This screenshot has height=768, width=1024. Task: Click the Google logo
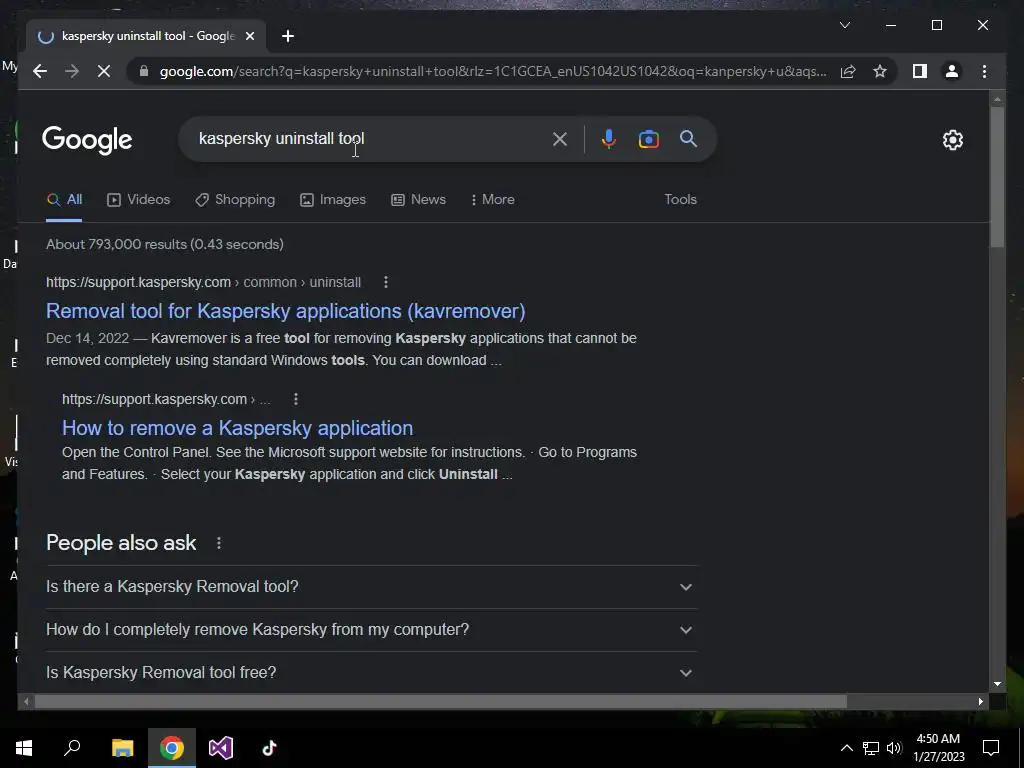click(87, 140)
